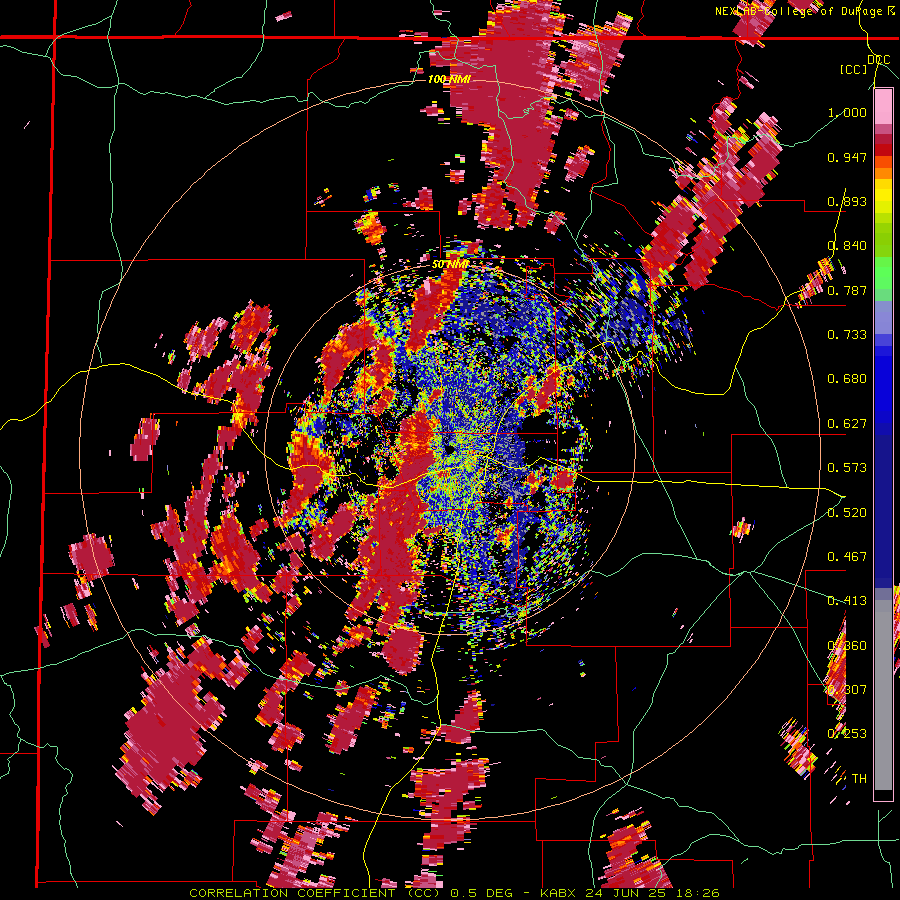Click the 0.893 scale value
The width and height of the screenshot is (900, 900).
(x=847, y=201)
